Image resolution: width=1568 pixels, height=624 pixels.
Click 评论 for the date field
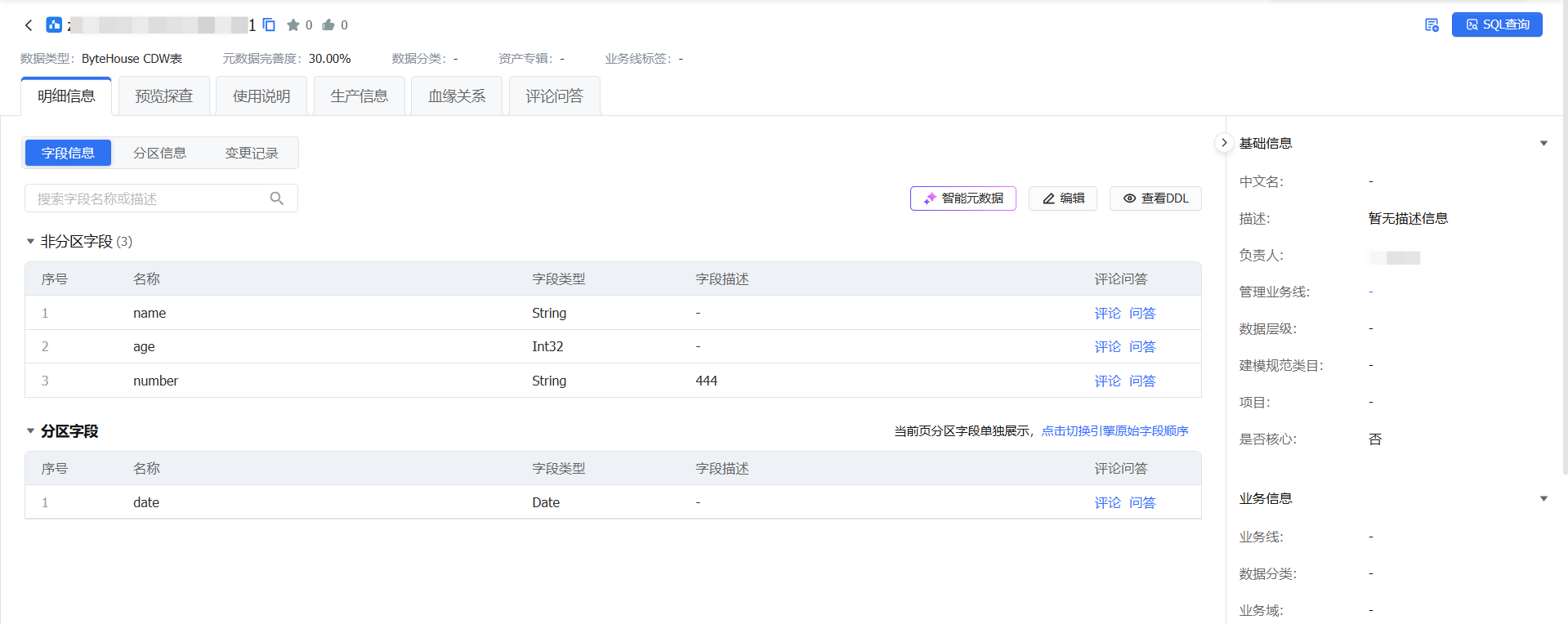point(1108,503)
